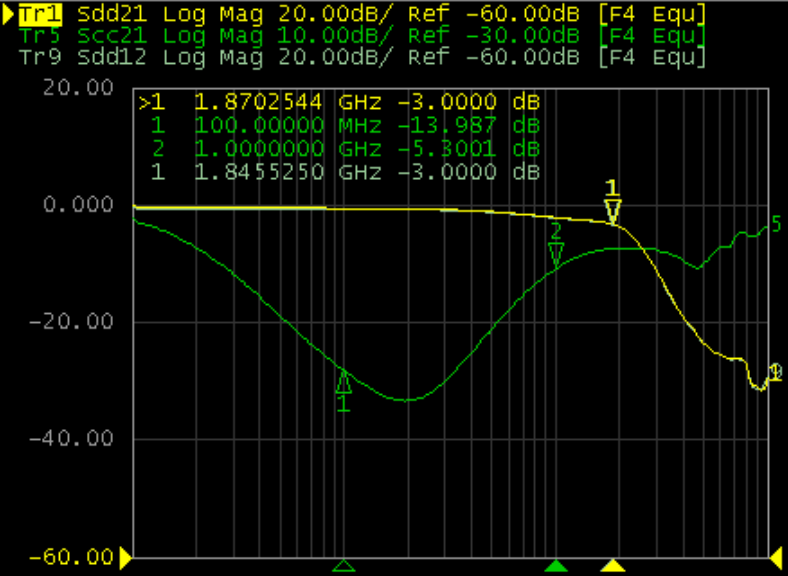Click right yellow reference arrow at bottom corner
The height and width of the screenshot is (576, 788).
(x=776, y=556)
